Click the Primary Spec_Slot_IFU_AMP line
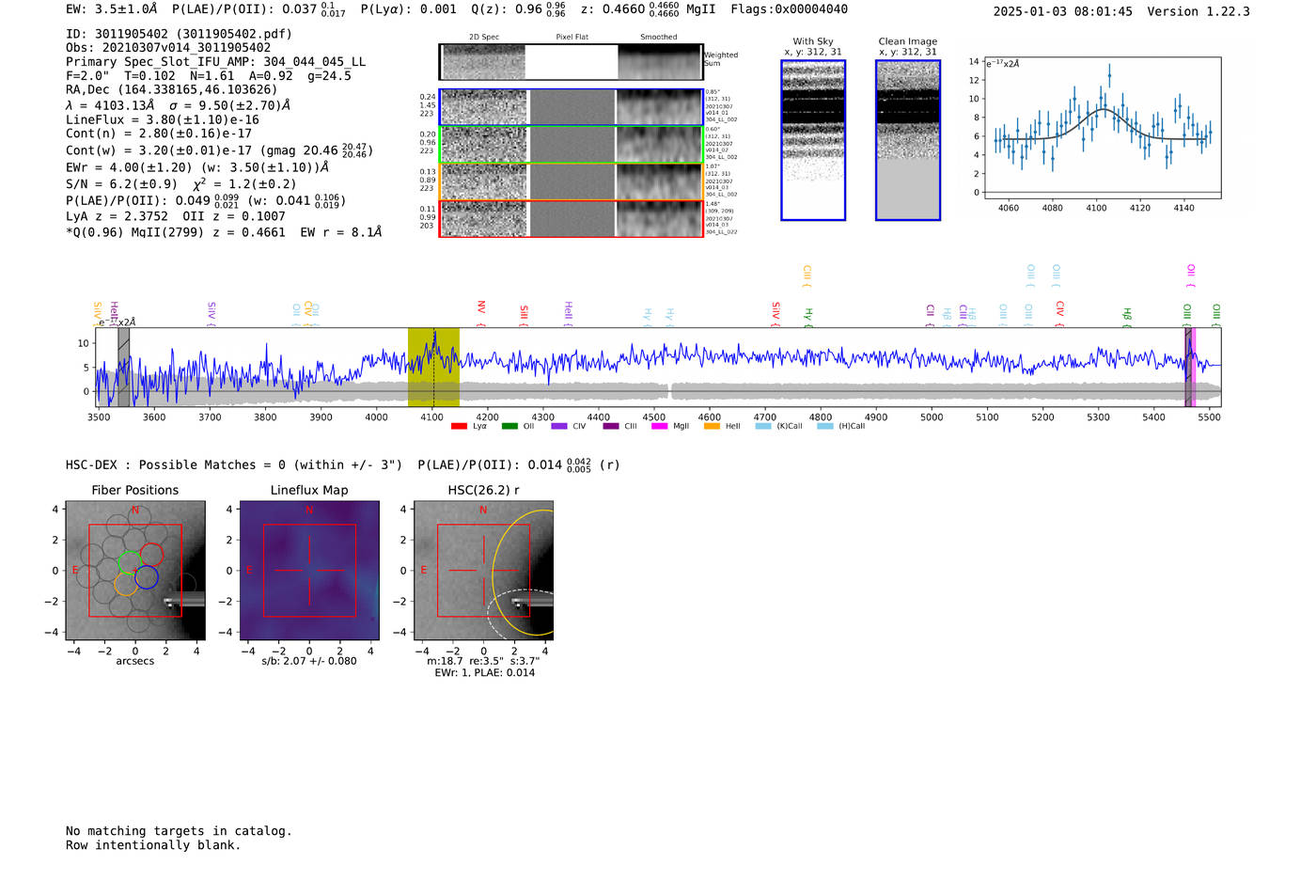Image resolution: width=1316 pixels, height=896 pixels. 216,62
